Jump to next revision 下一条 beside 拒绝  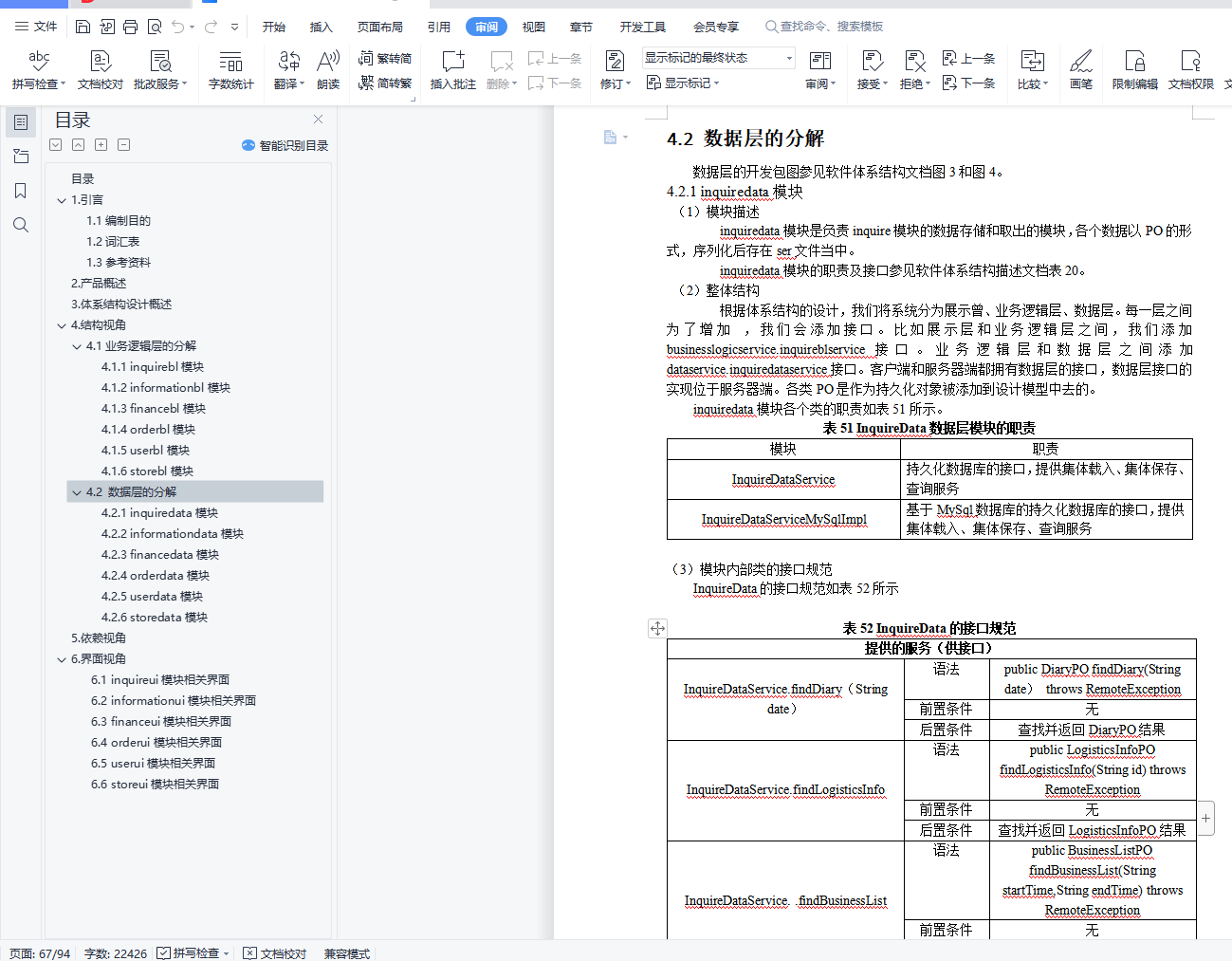click(x=968, y=83)
